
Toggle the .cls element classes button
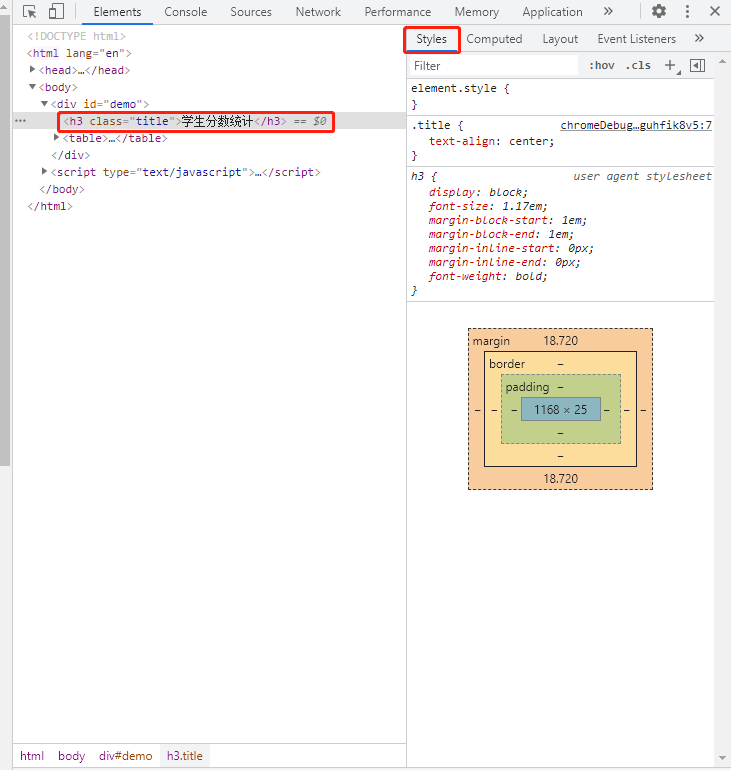[x=638, y=65]
